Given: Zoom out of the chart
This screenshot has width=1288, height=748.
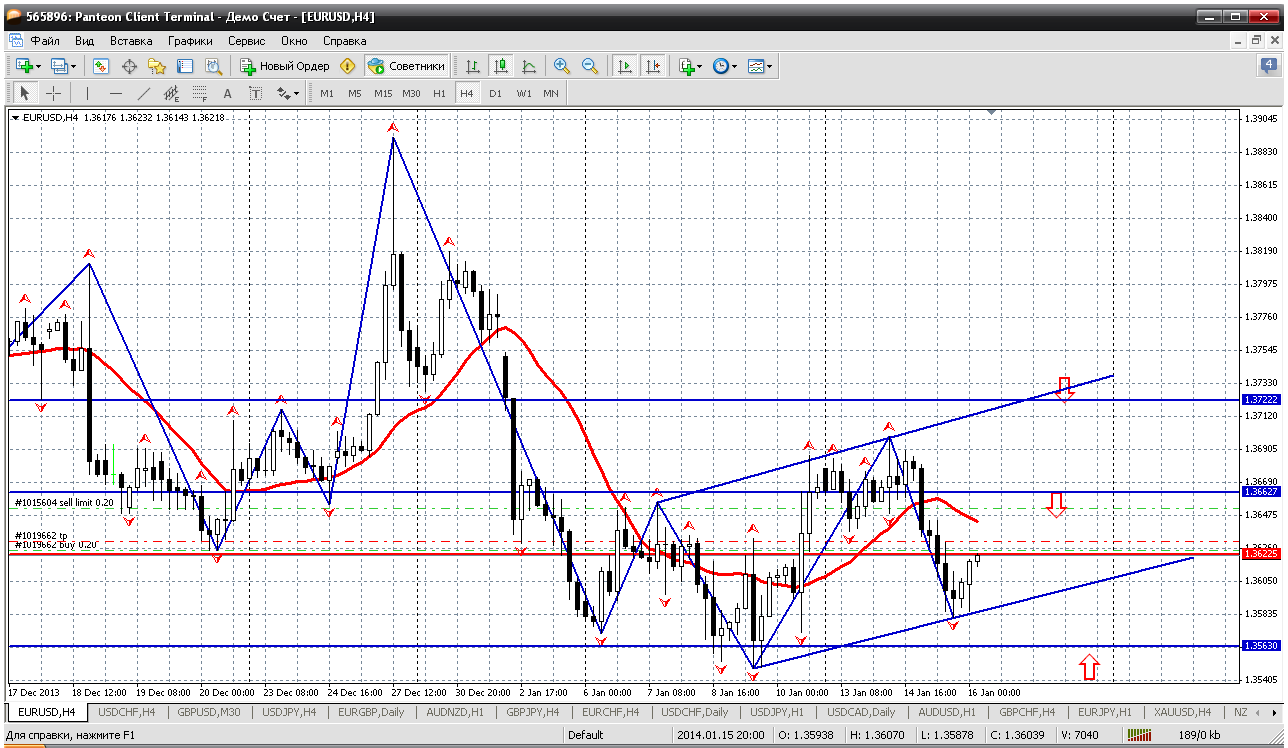Looking at the screenshot, I should pyautogui.click(x=590, y=66).
